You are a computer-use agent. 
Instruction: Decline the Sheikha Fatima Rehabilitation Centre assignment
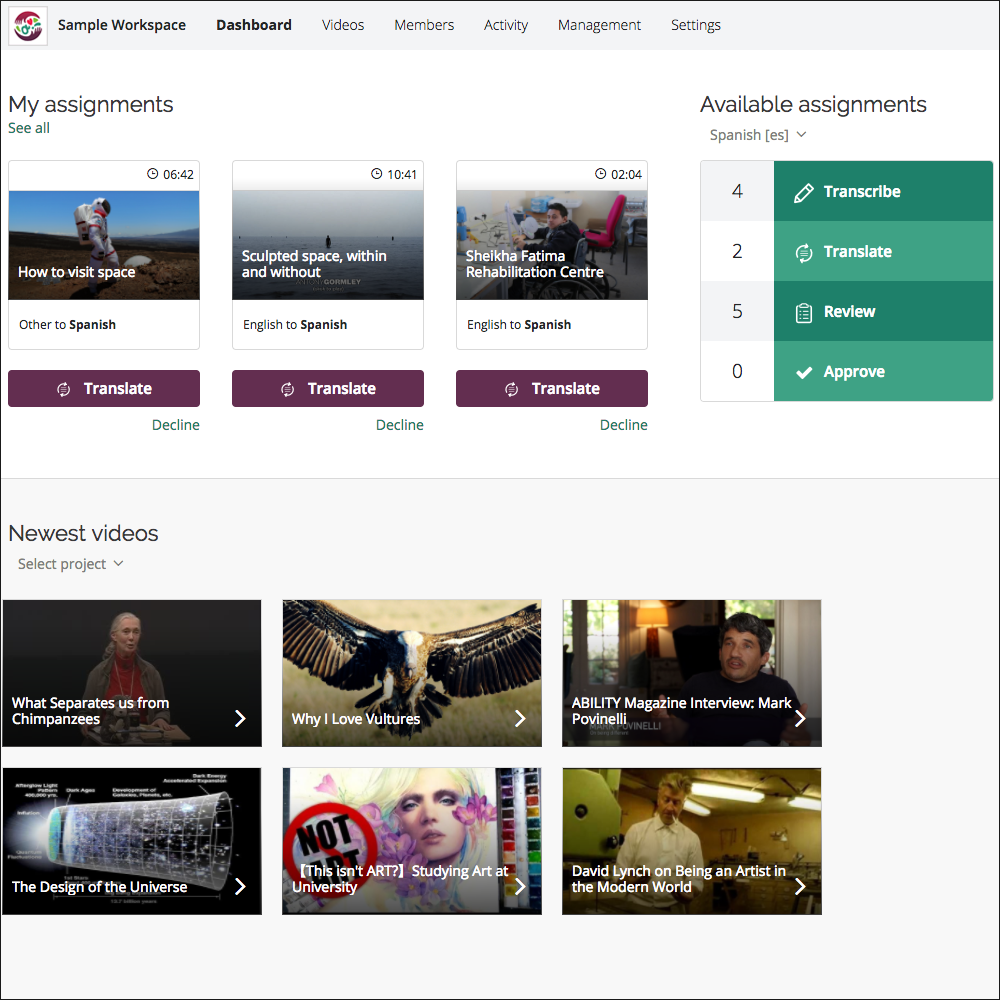tap(623, 424)
